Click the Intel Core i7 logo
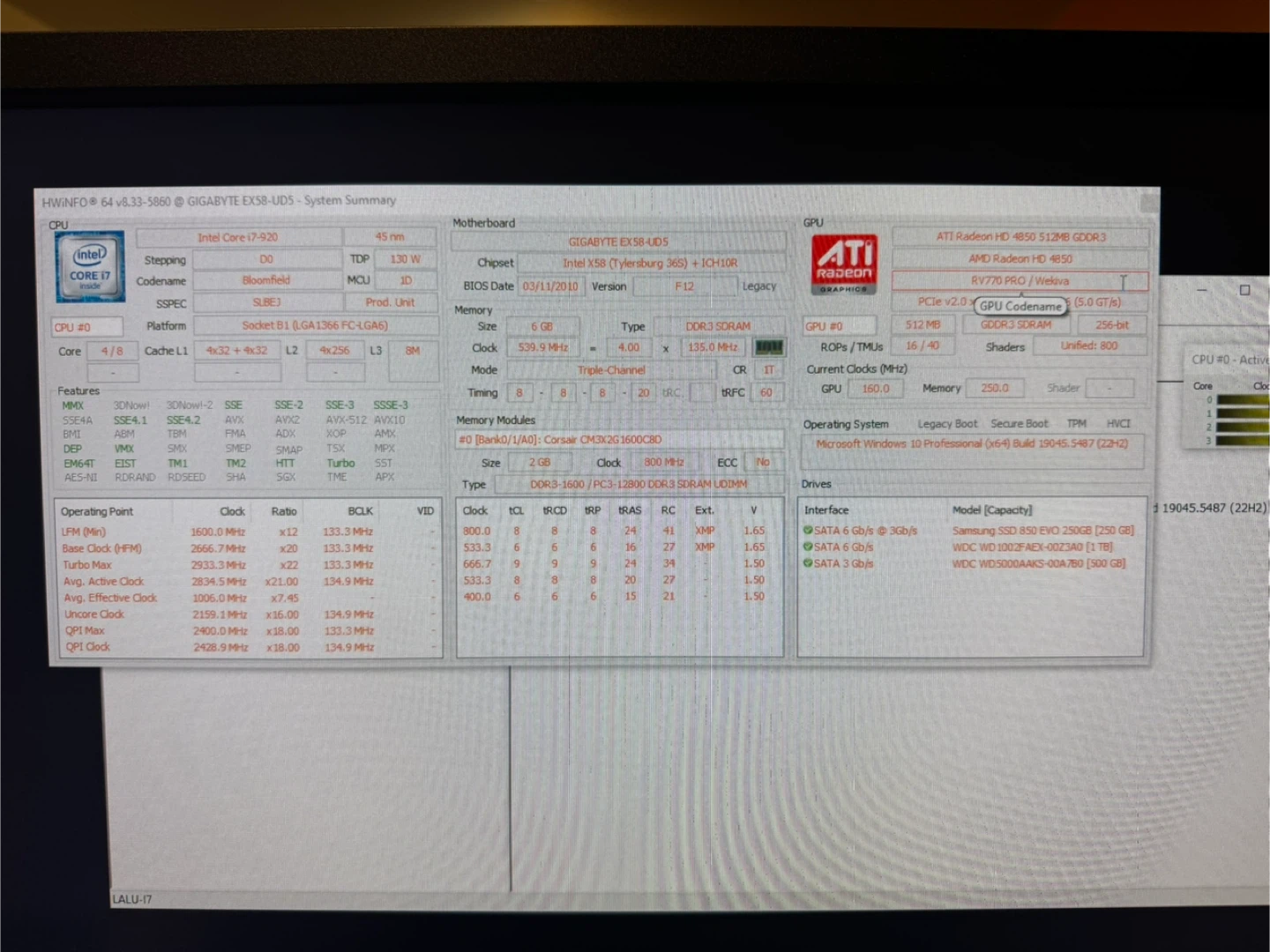Screen dimensions: 1270x952 point(89,265)
